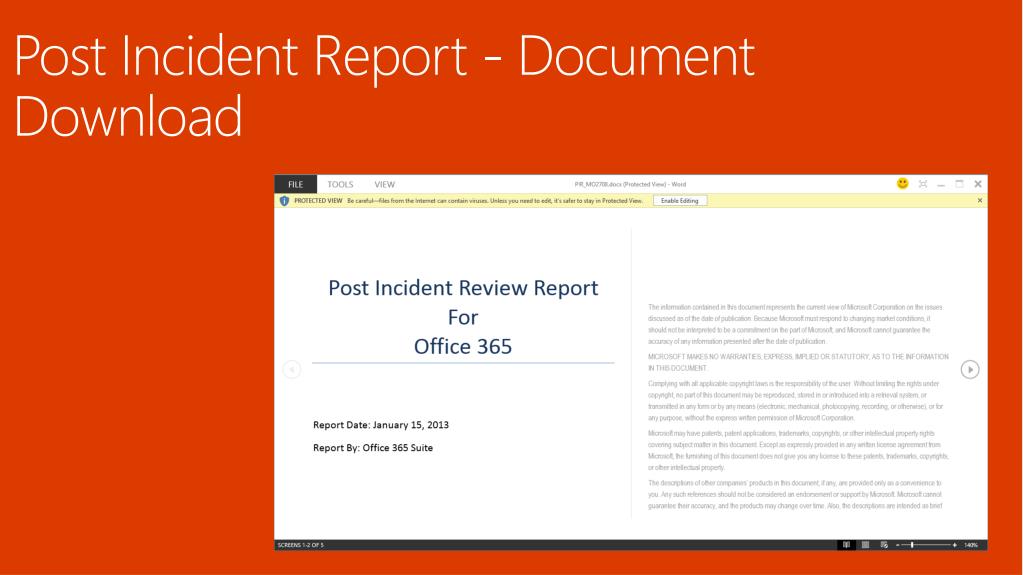Click 'Report By: Office 365 Suite' text
Image resolution: width=1023 pixels, height=575 pixels.
pyautogui.click(x=373, y=448)
